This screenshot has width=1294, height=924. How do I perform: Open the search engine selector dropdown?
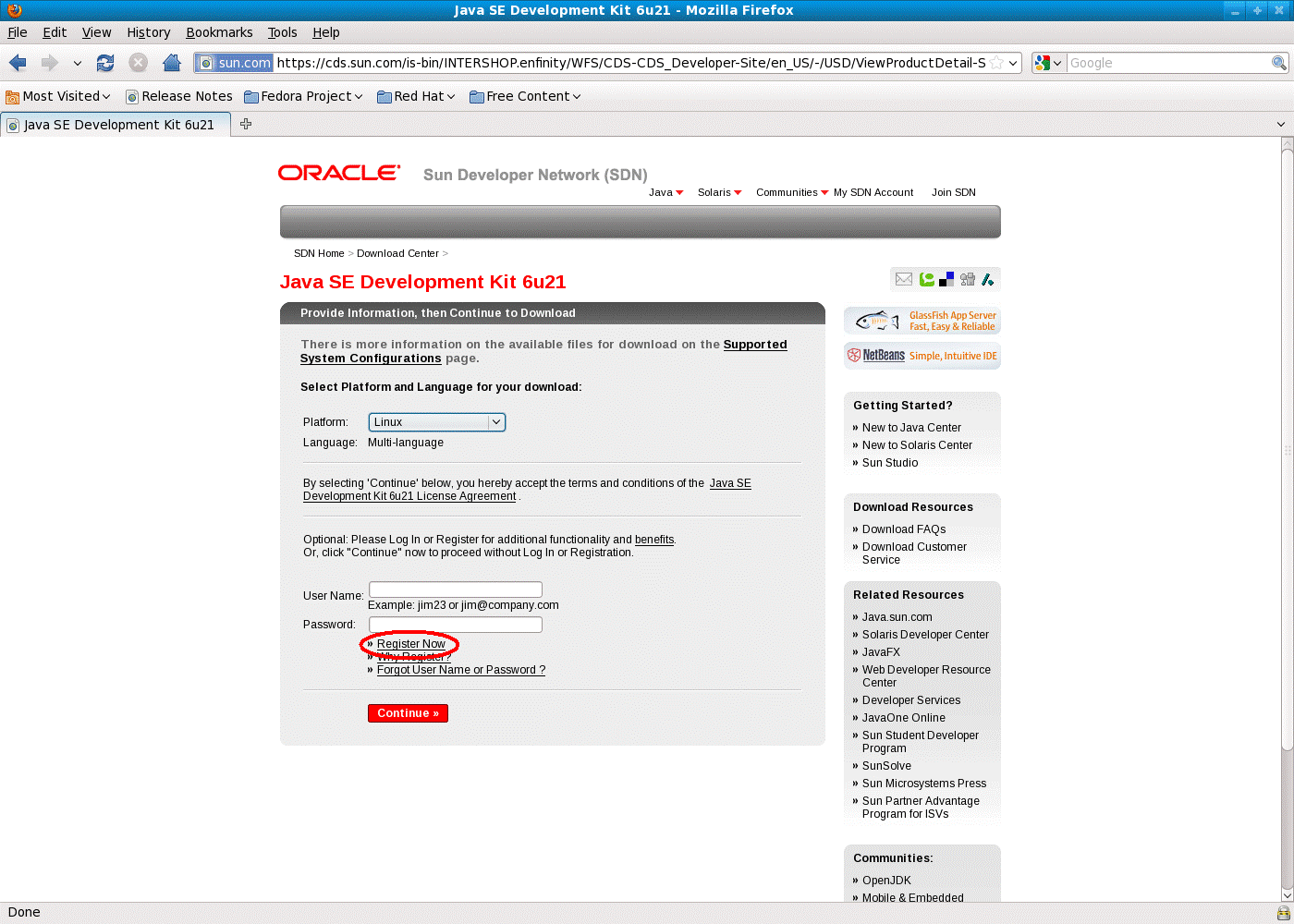[x=1049, y=63]
